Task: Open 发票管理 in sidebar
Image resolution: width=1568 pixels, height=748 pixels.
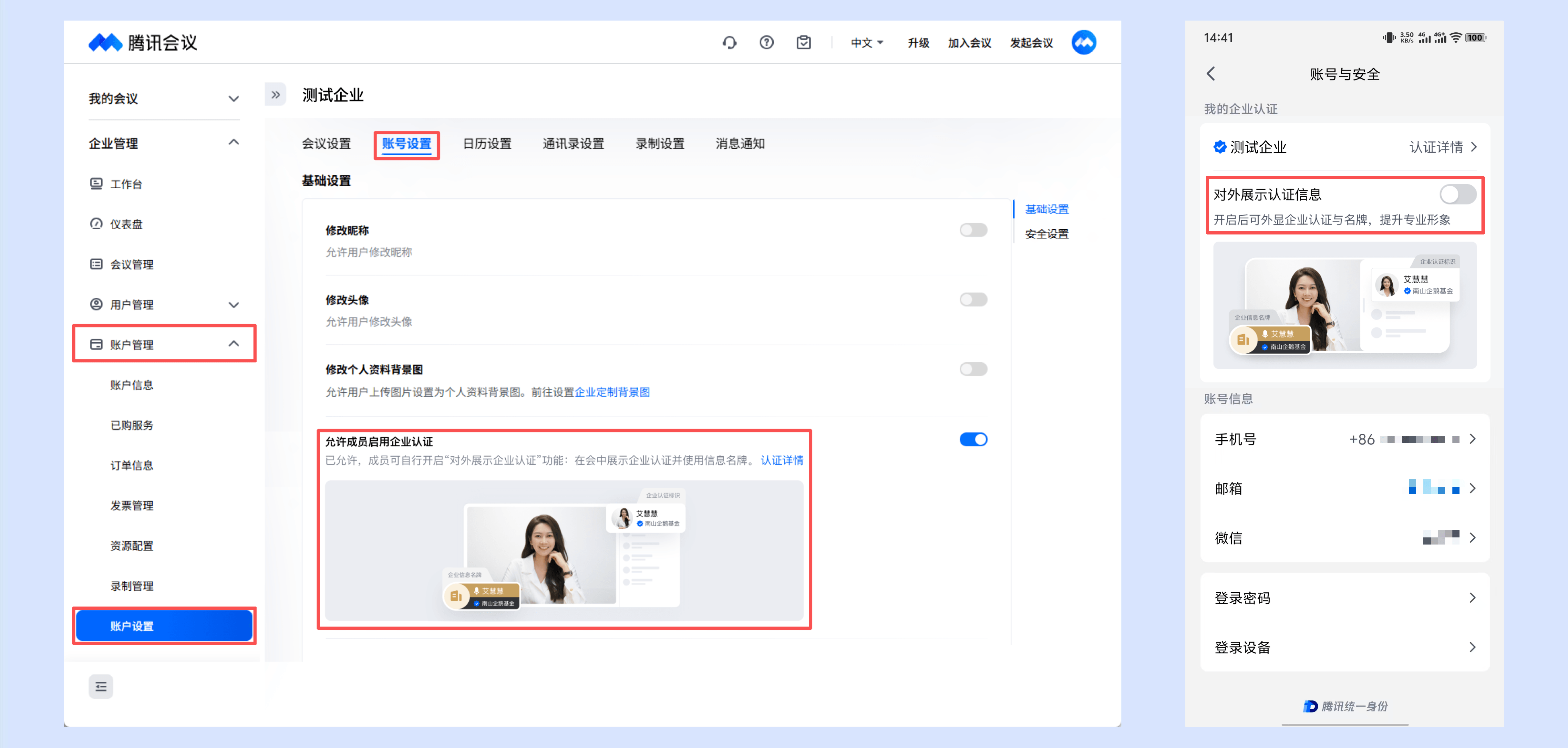Action: [131, 505]
